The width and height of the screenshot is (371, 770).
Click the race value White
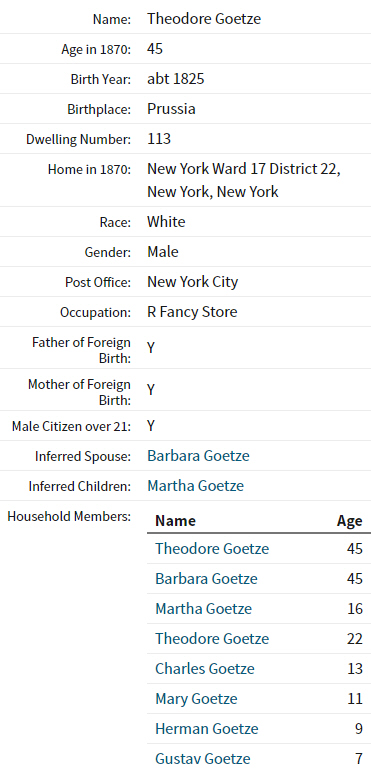tap(166, 221)
